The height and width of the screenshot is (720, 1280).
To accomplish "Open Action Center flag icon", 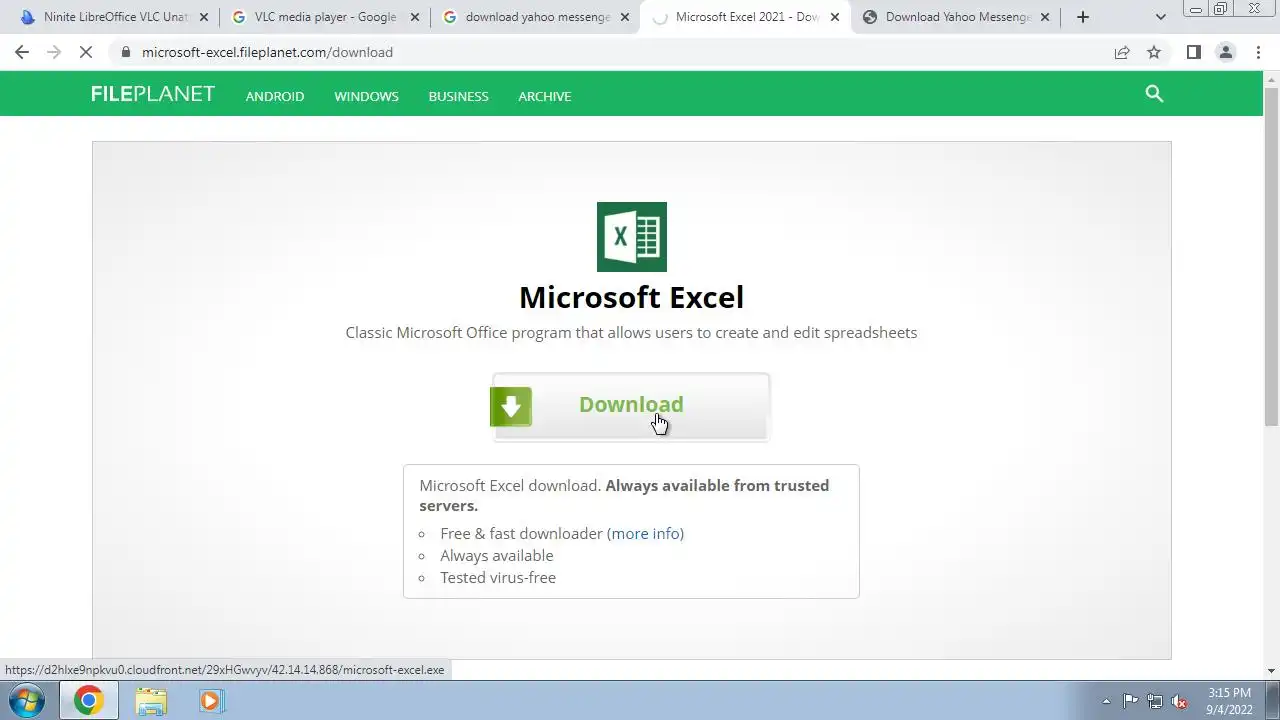I will (1130, 701).
